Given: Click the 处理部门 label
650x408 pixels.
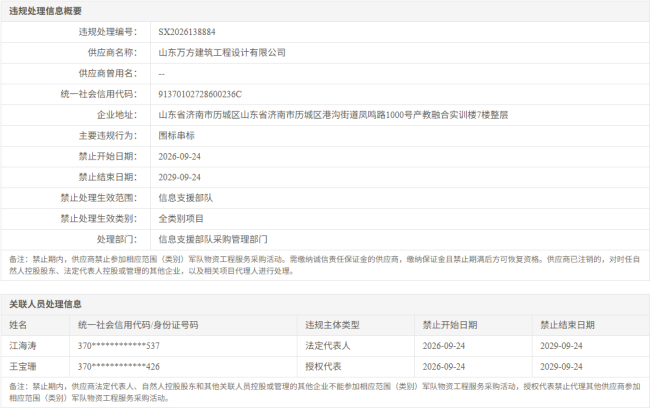Looking at the screenshot, I should coord(117,239).
